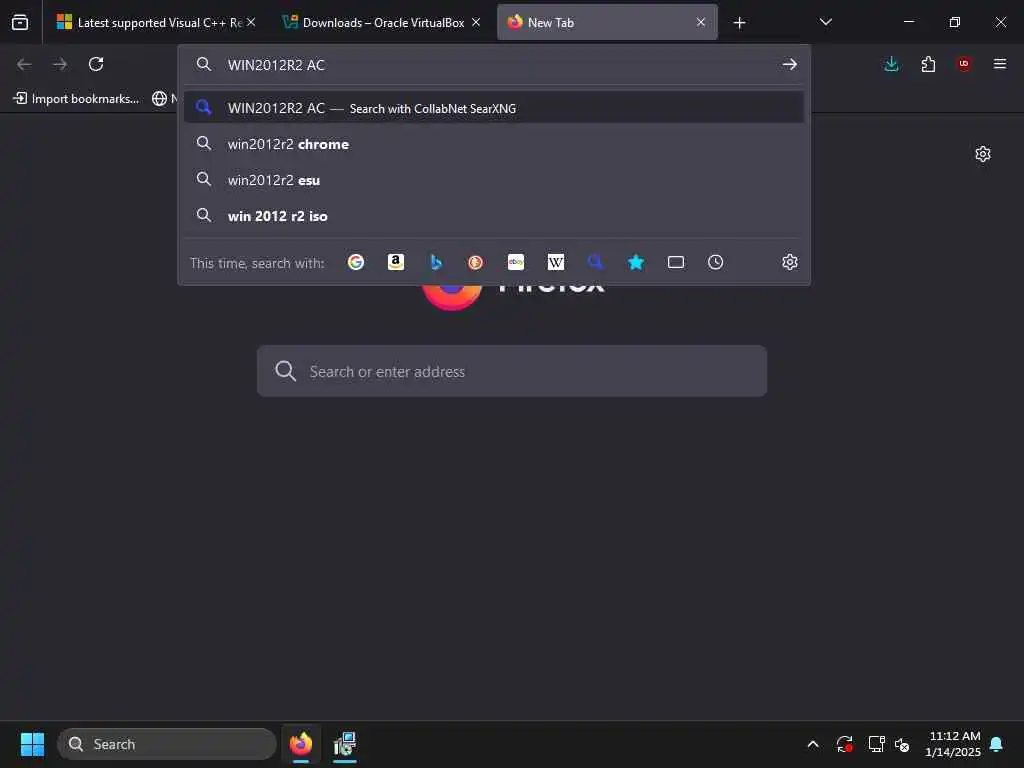Image resolution: width=1024 pixels, height=768 pixels.
Task: Open clock showing 11:12 AM 1/14/2025
Action: (953, 744)
